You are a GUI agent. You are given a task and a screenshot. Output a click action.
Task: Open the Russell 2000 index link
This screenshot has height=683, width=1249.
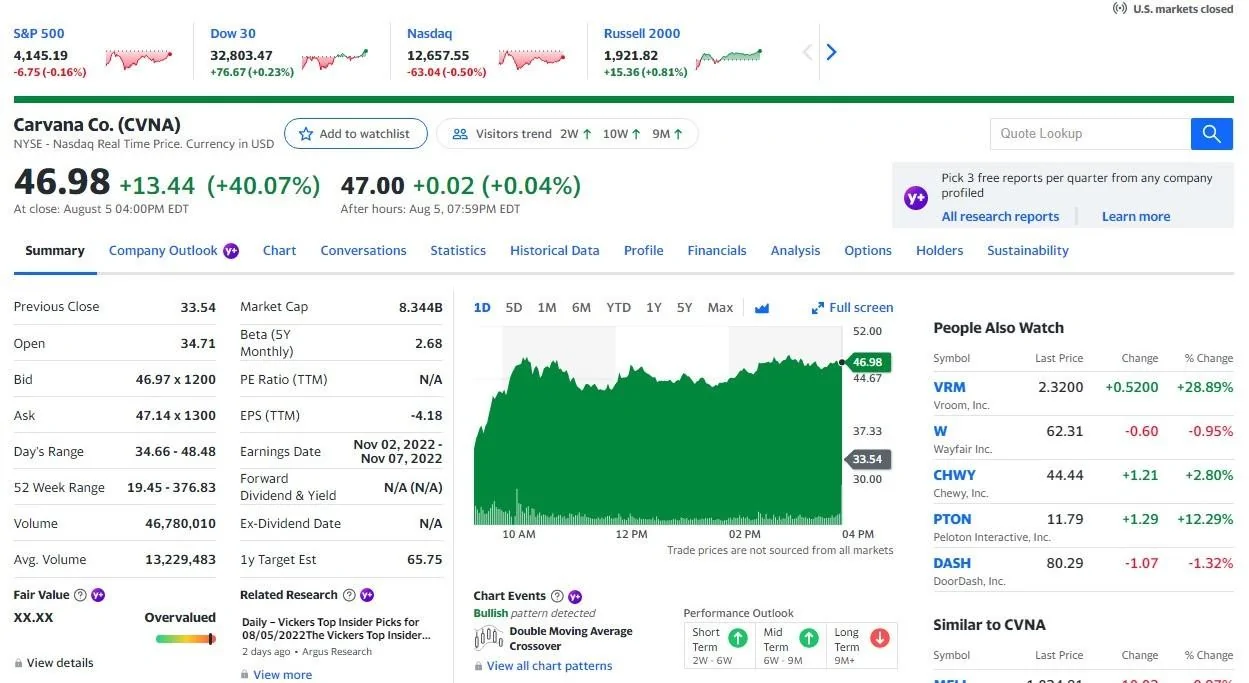(642, 33)
